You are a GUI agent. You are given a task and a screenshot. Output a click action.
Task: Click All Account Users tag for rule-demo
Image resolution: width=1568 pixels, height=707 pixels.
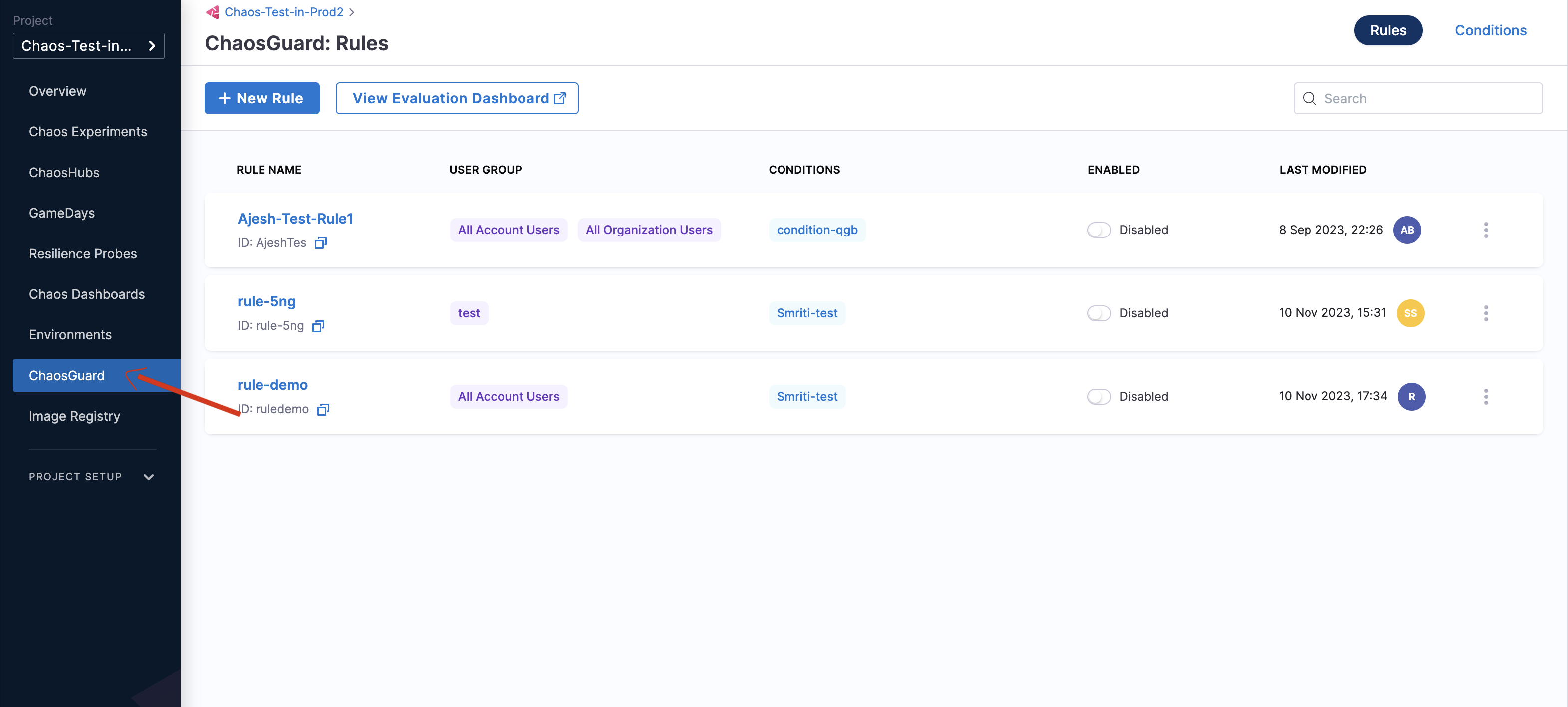tap(508, 397)
